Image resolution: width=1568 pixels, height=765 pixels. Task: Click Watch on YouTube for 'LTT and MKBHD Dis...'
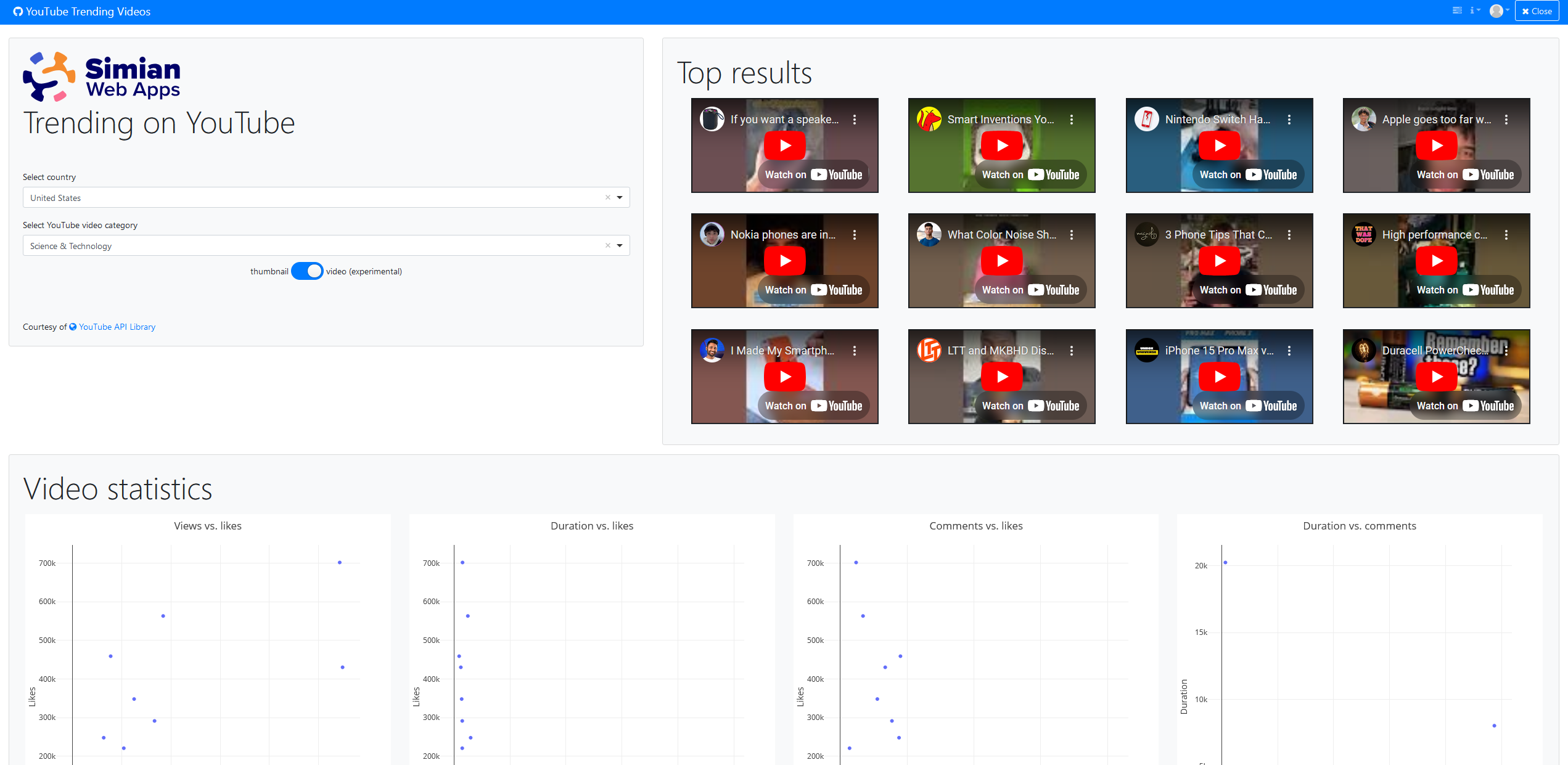pyautogui.click(x=1031, y=406)
